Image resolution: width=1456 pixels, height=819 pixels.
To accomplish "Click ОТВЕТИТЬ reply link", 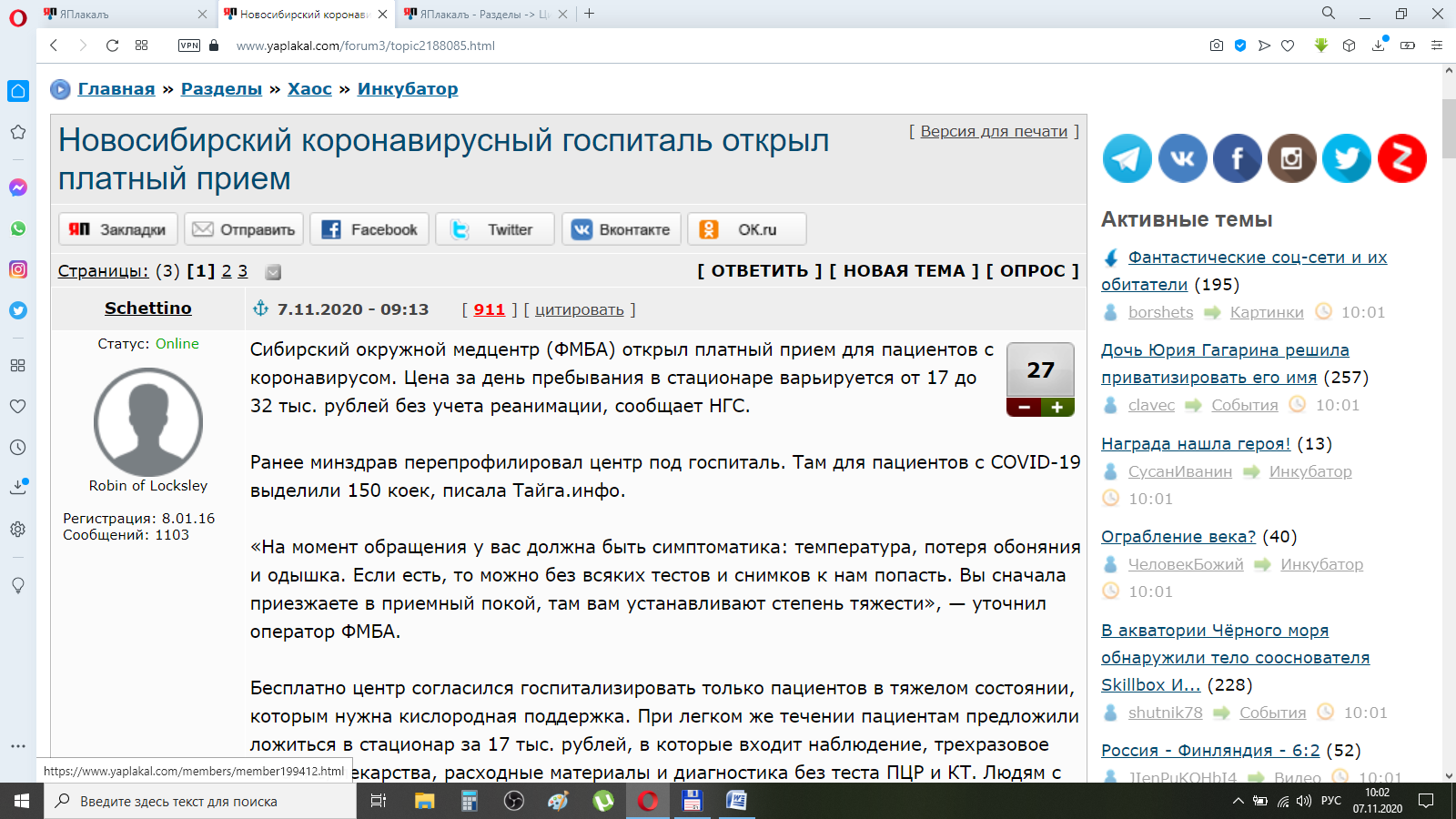I will point(760,271).
